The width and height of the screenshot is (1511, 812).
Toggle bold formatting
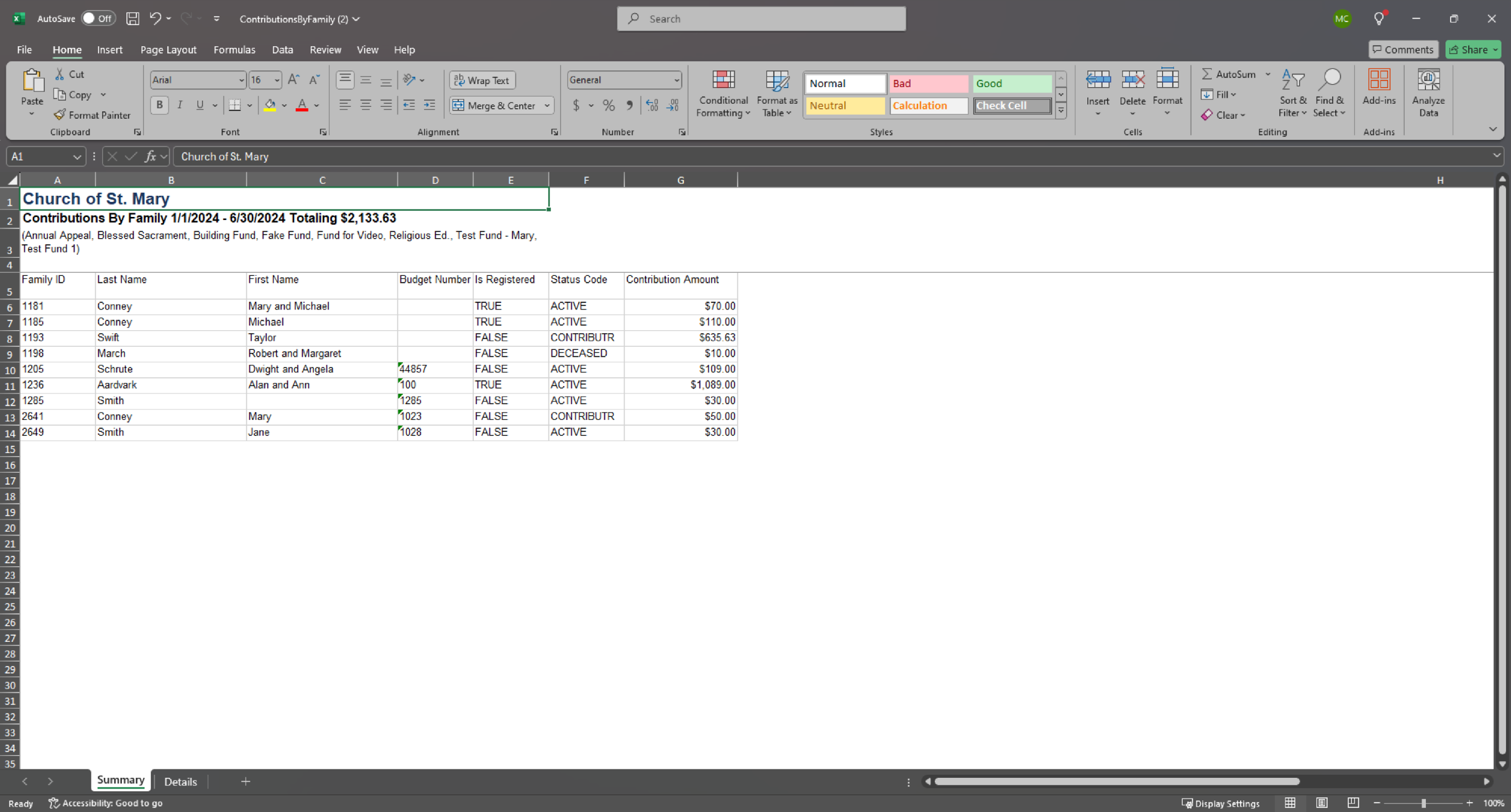point(159,106)
